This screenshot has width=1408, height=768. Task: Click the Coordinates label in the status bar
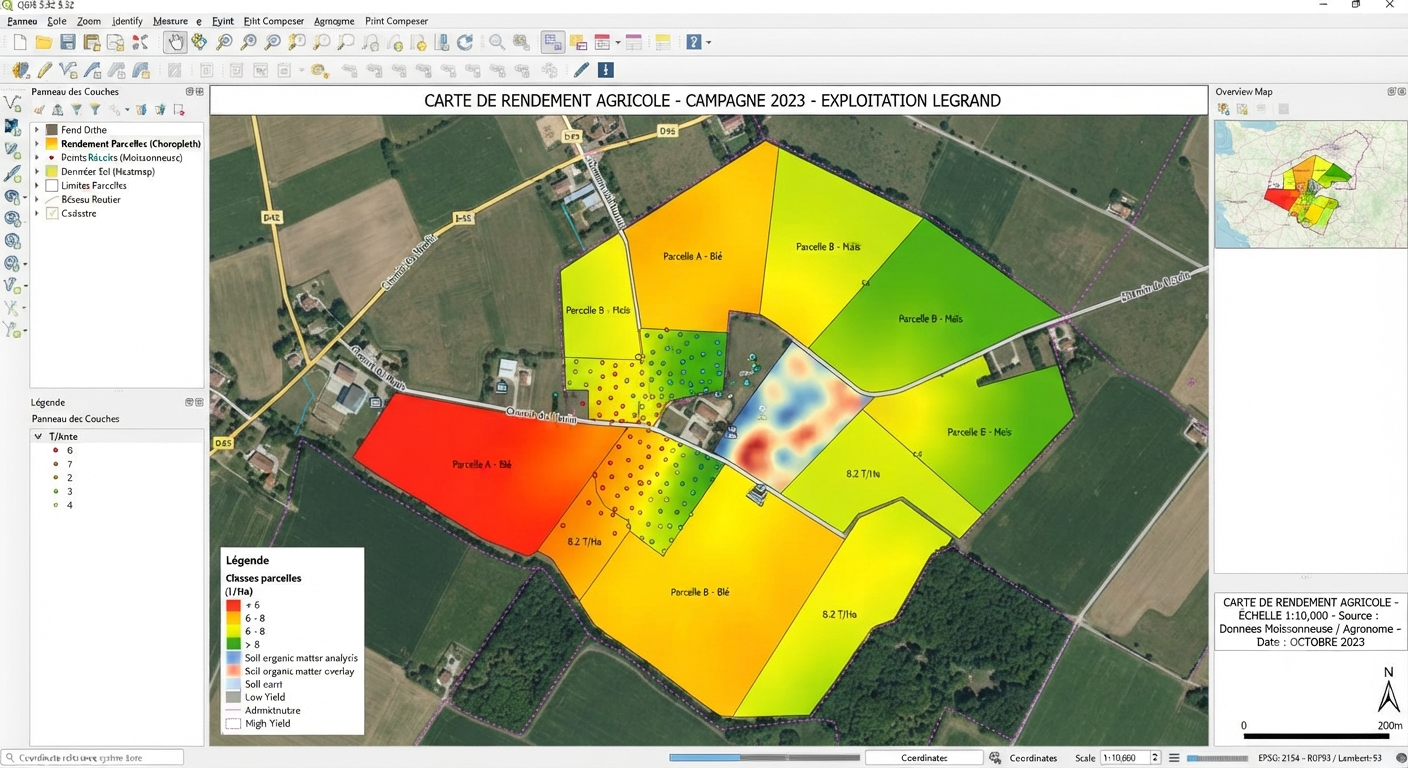(x=1034, y=758)
